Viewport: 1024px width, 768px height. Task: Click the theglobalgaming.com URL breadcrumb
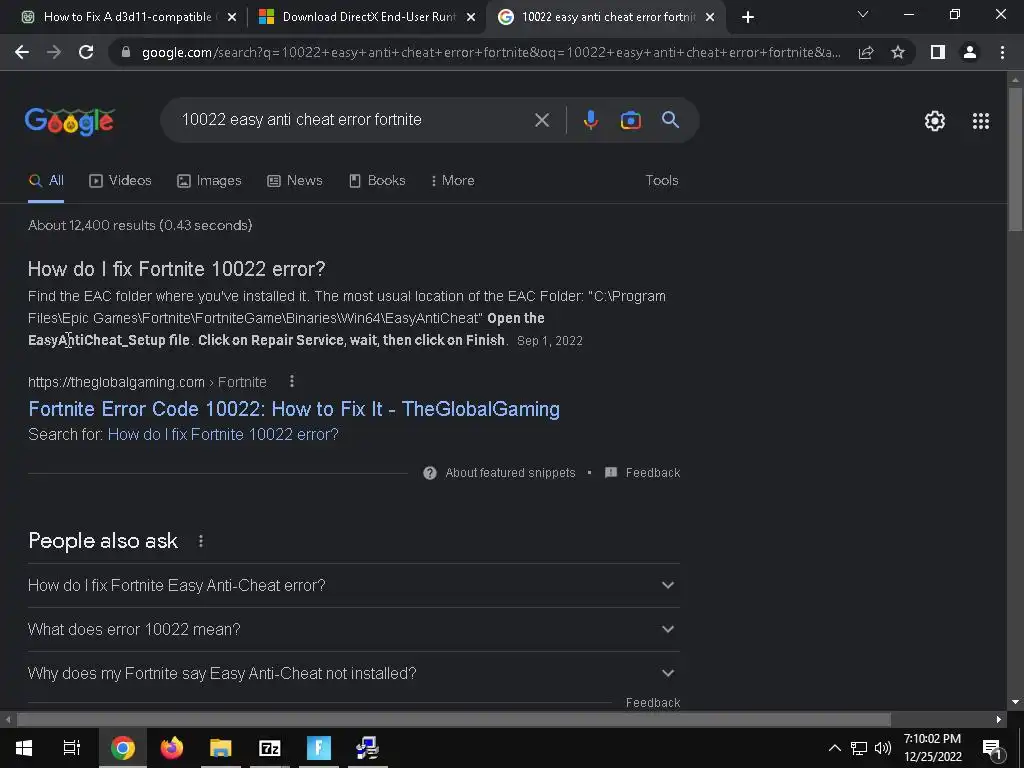(147, 382)
